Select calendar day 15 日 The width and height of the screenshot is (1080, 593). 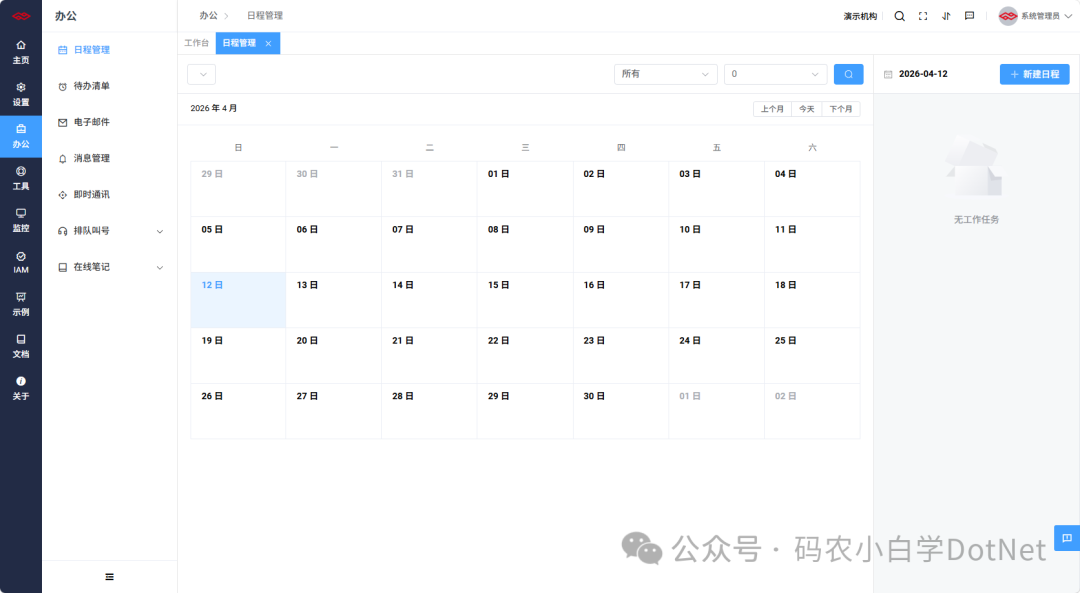[525, 300]
